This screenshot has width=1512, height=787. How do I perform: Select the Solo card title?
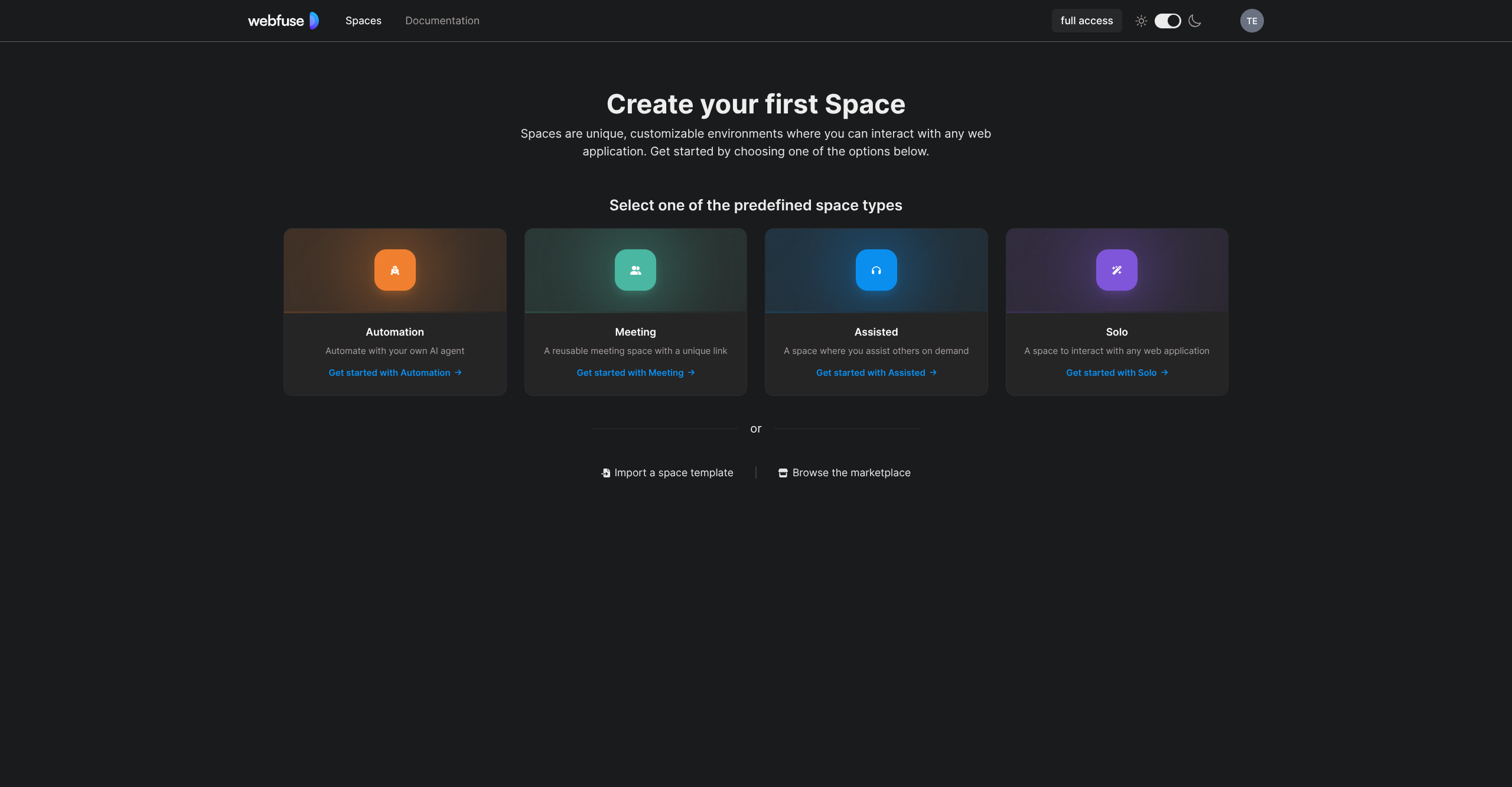(1116, 332)
